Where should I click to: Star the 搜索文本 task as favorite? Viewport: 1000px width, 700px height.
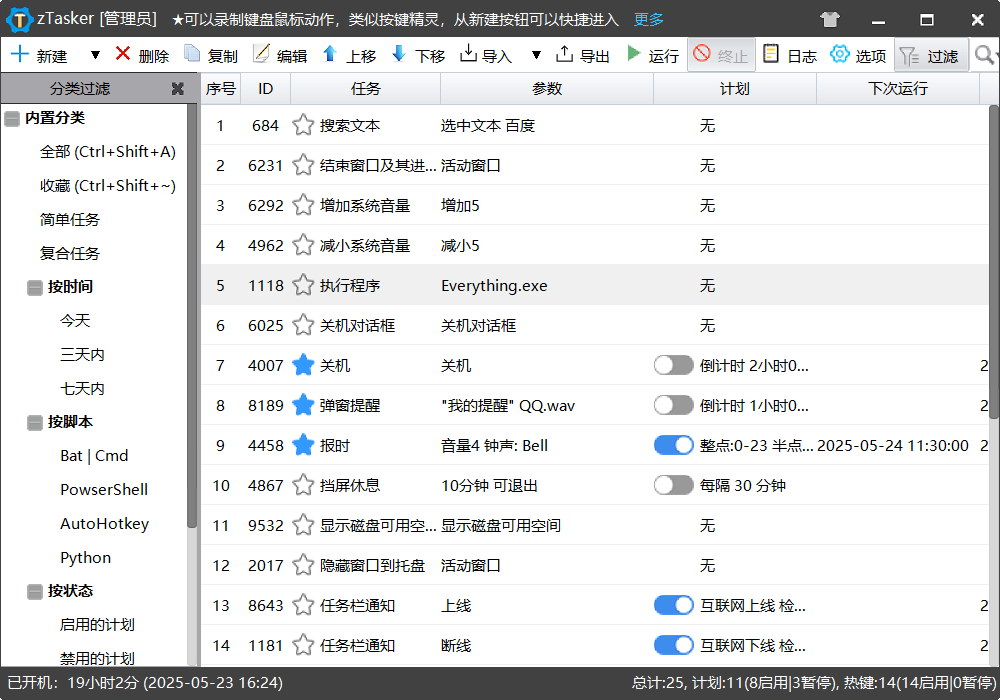click(303, 125)
